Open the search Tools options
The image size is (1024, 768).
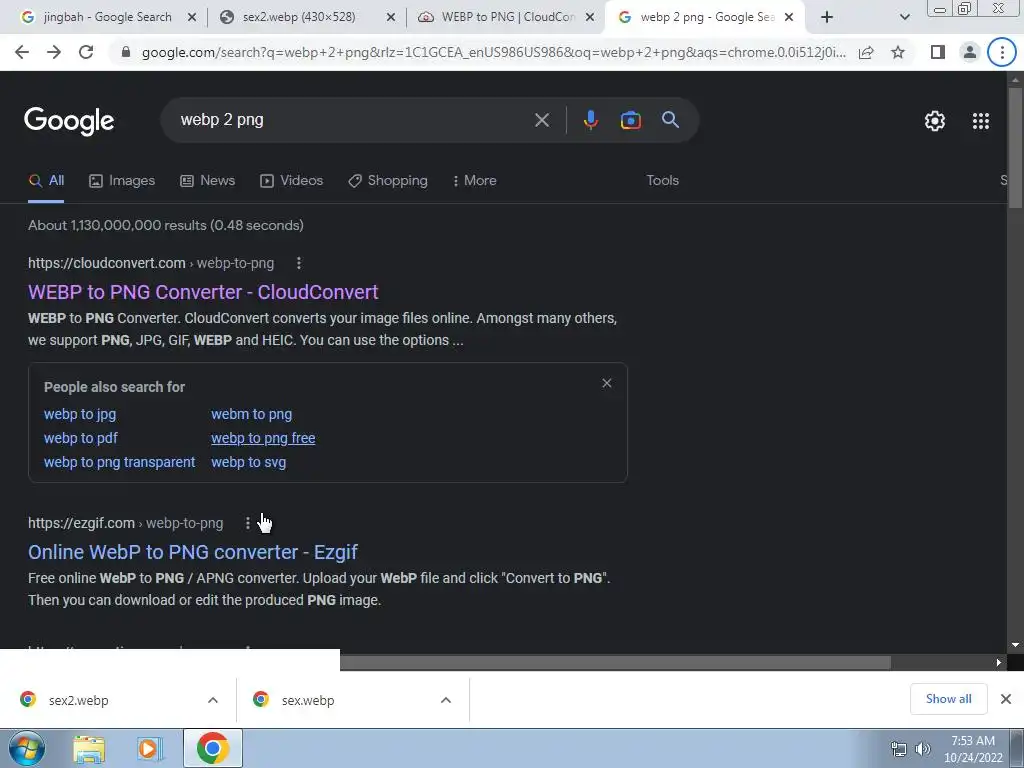(x=662, y=181)
